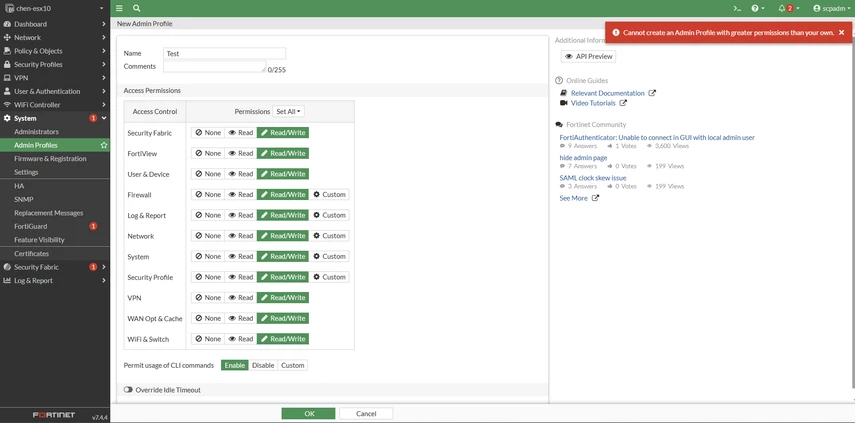Open SAML clock skew issue thread
855x423 pixels.
(x=593, y=178)
